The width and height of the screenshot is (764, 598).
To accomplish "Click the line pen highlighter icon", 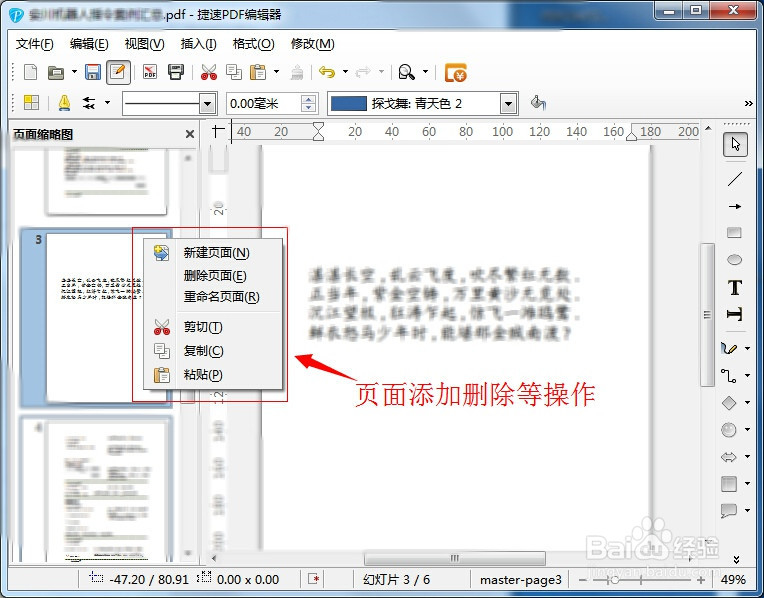I will 64,103.
